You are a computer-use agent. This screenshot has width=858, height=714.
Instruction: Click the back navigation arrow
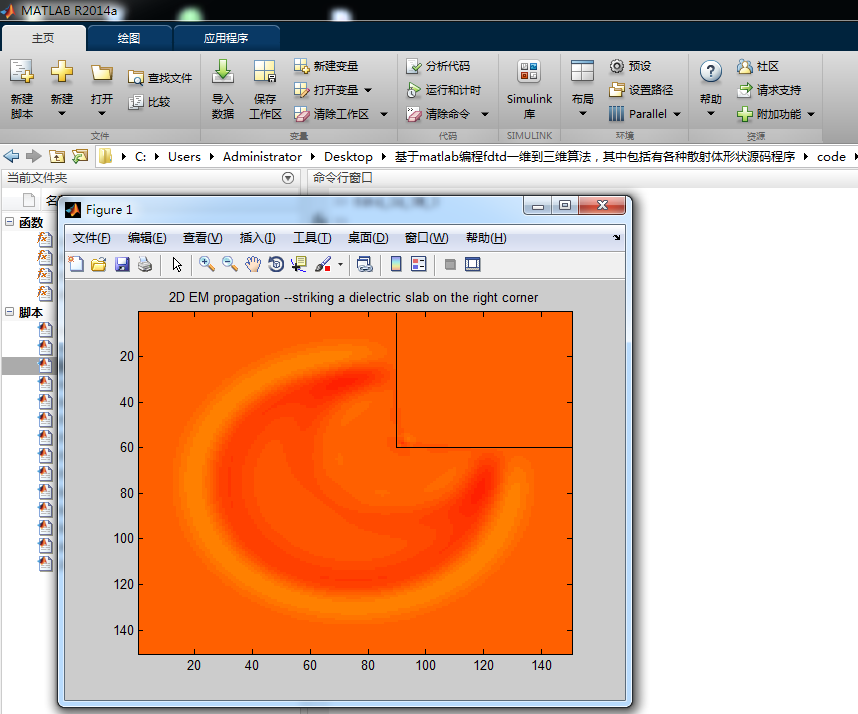[x=11, y=156]
